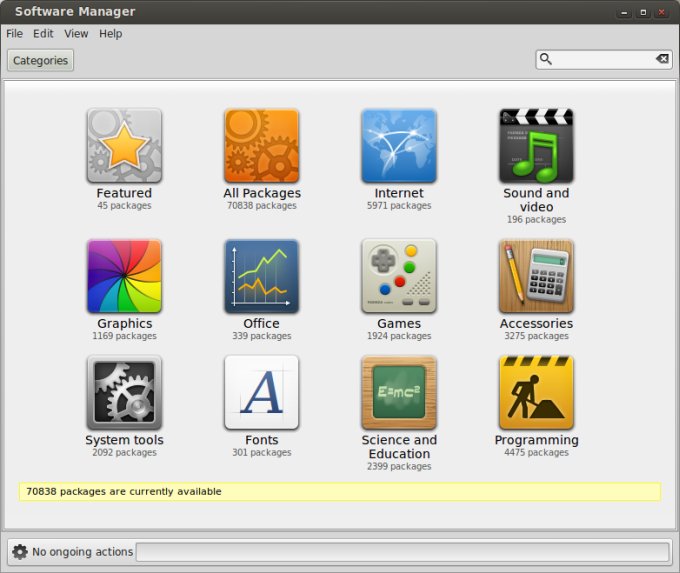This screenshot has width=680, height=573.
Task: Close the Software Manager window
Action: pos(662,13)
